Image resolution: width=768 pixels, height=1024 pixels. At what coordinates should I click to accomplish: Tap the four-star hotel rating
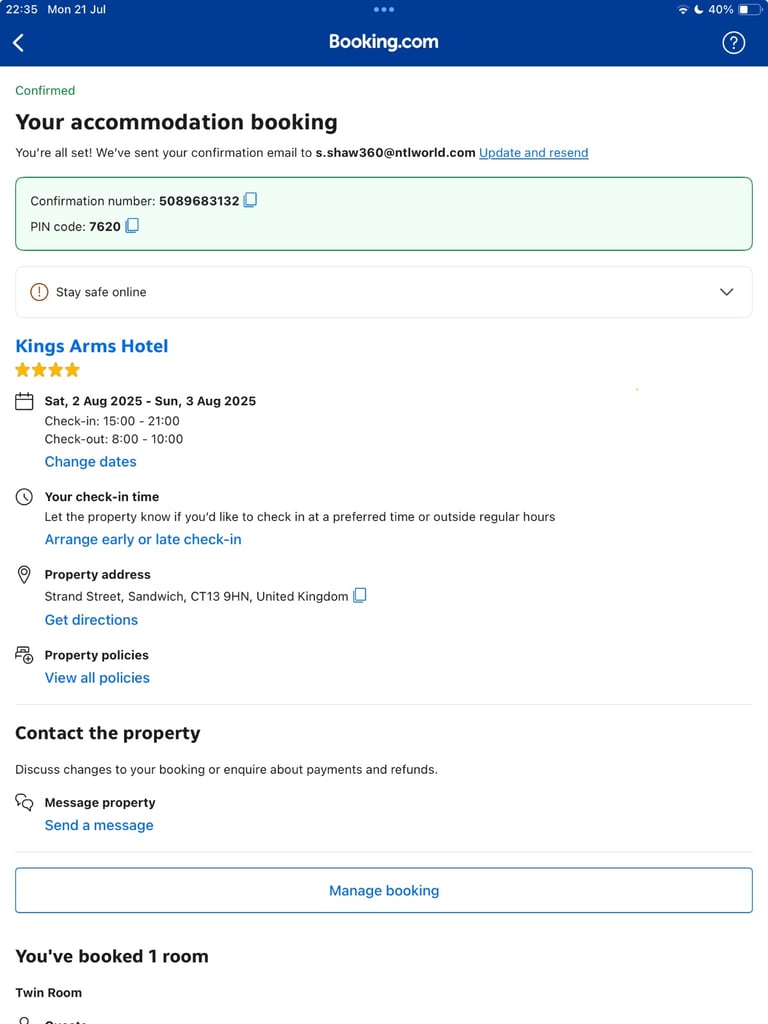point(48,370)
